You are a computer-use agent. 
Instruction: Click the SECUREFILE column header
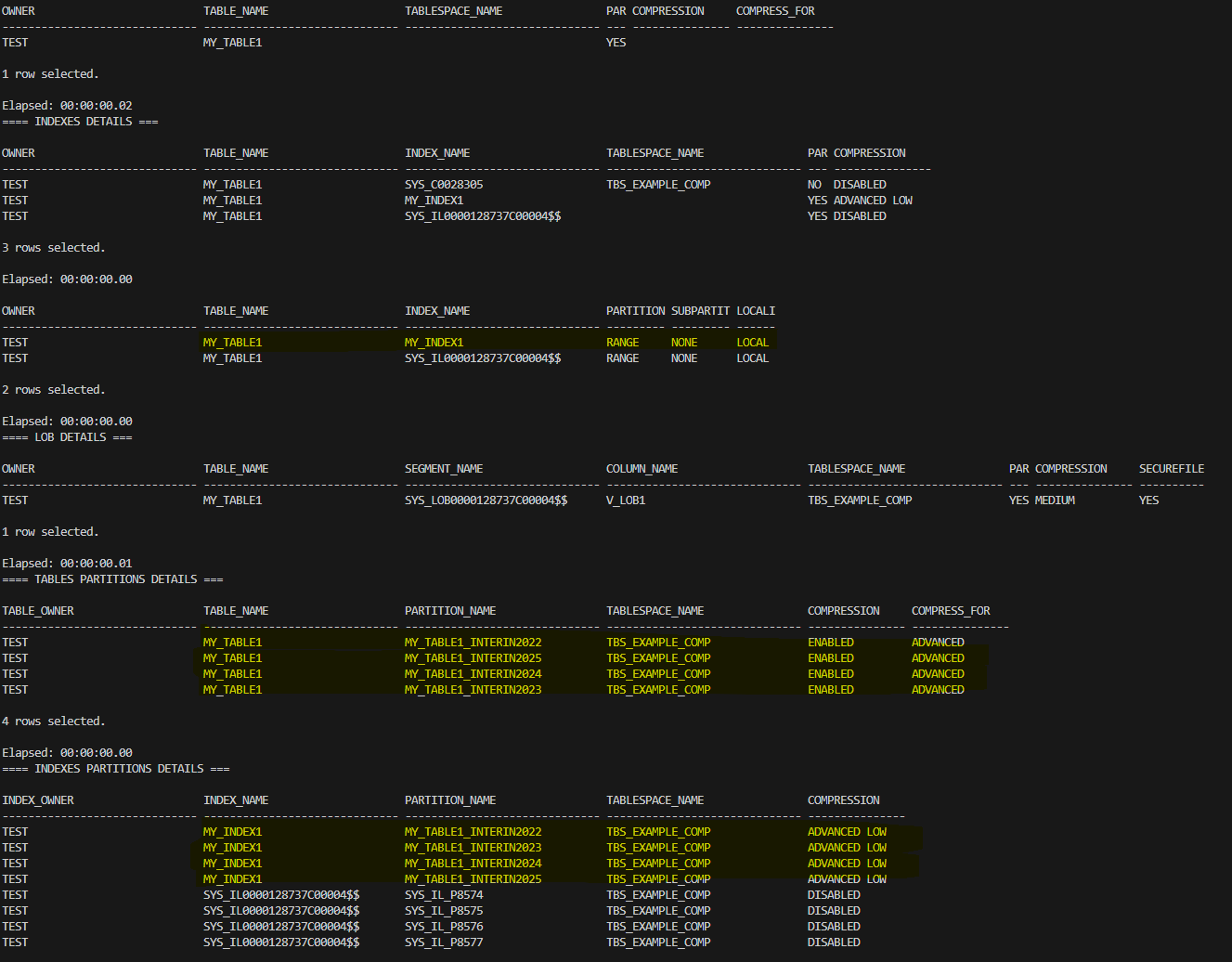[x=1171, y=469]
